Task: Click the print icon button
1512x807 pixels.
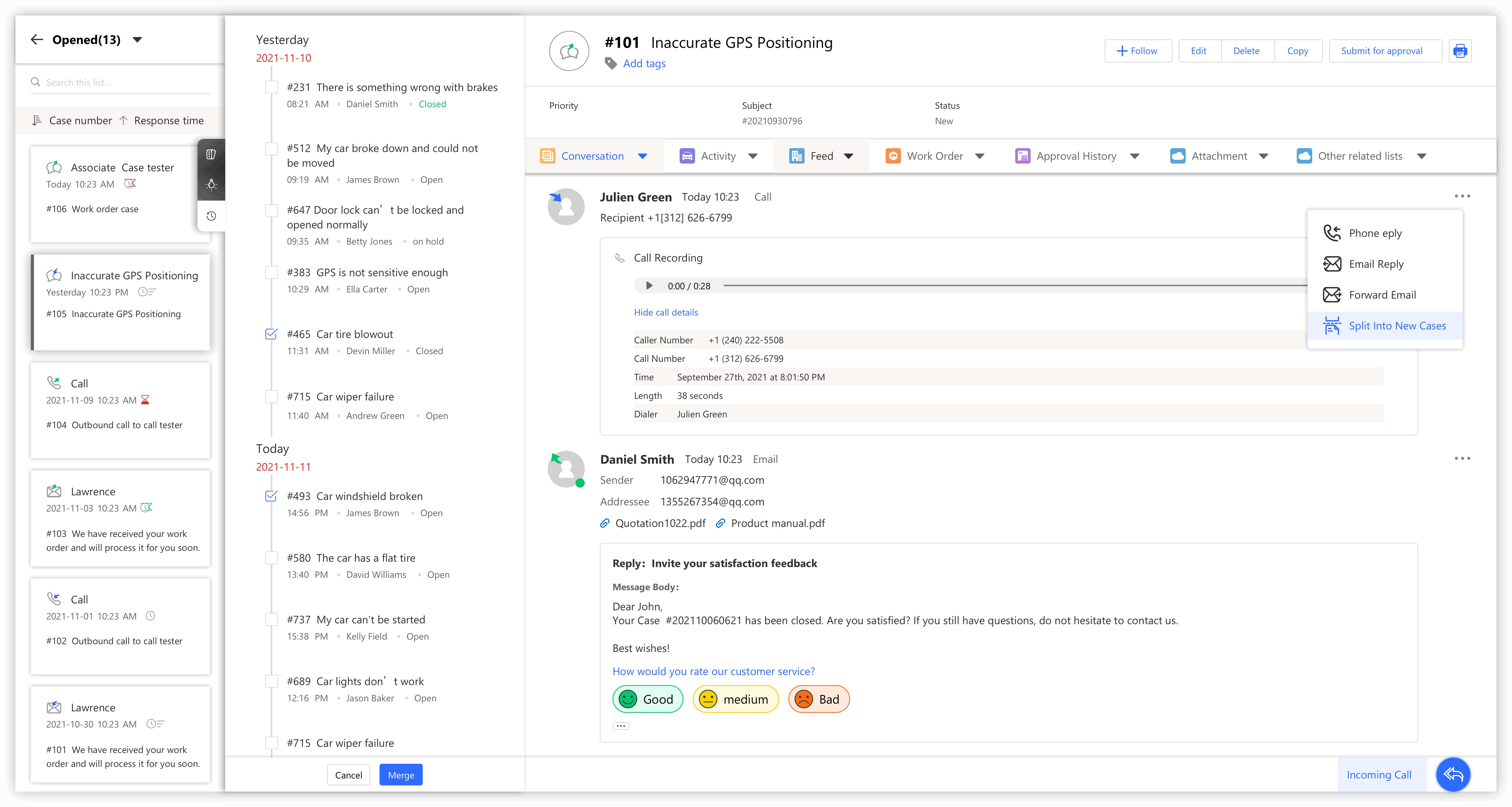Action: tap(1460, 51)
